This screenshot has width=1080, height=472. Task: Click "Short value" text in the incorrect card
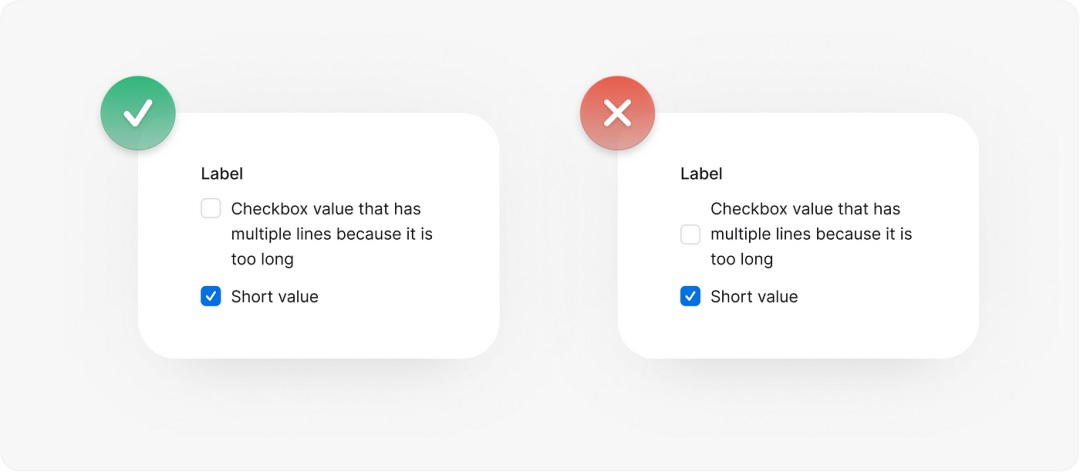[754, 297]
